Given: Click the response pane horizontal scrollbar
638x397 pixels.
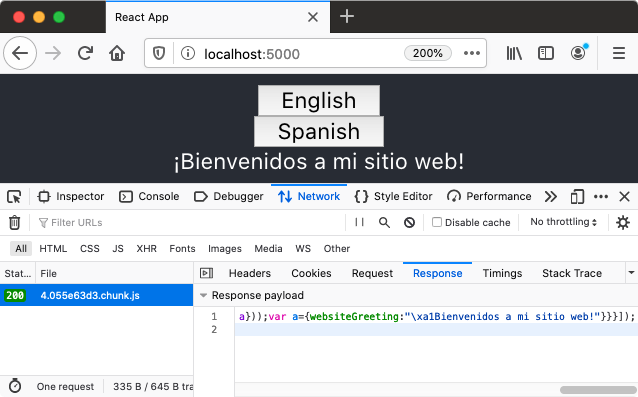Looking at the screenshot, I should tap(598, 390).
